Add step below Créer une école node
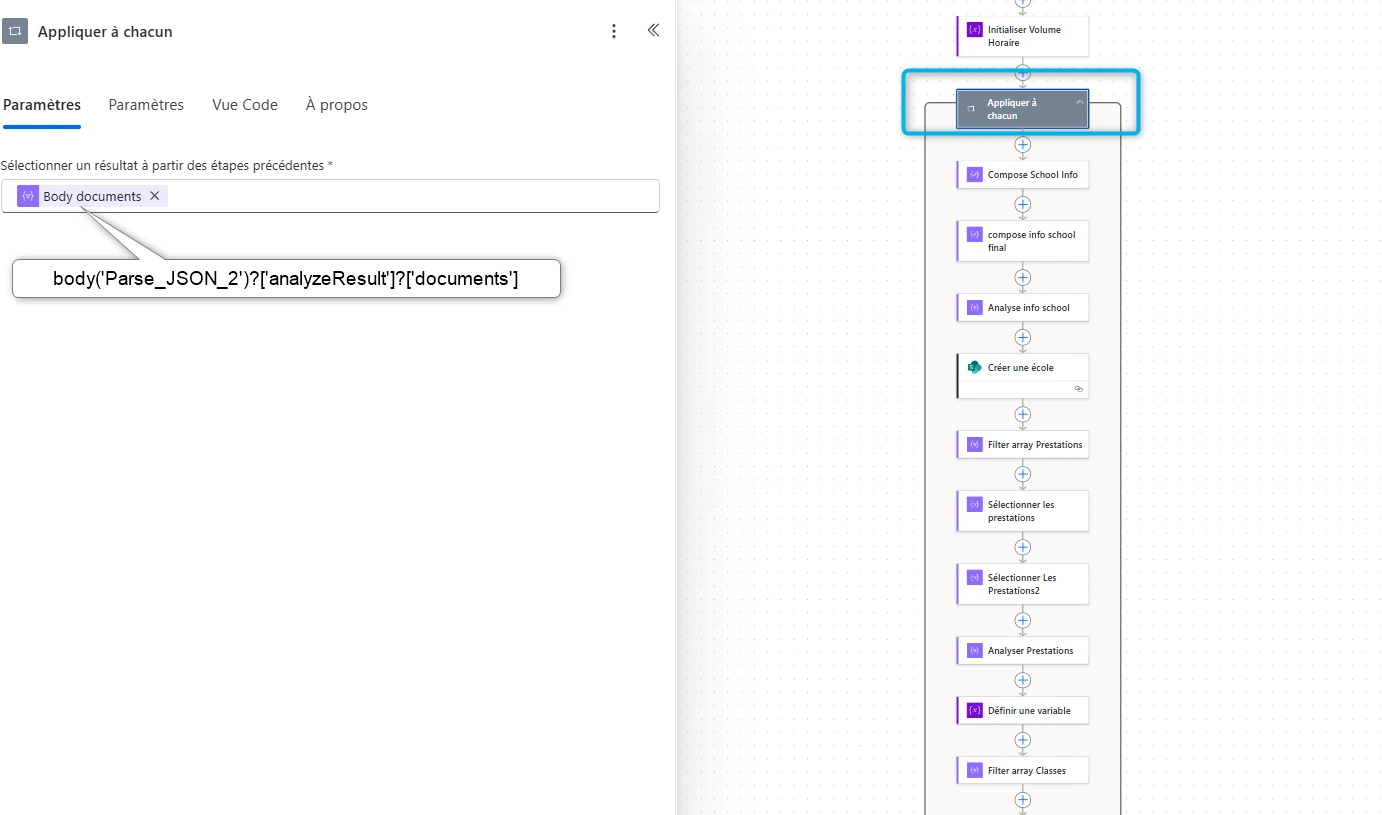This screenshot has width=1382, height=815. pos(1022,413)
